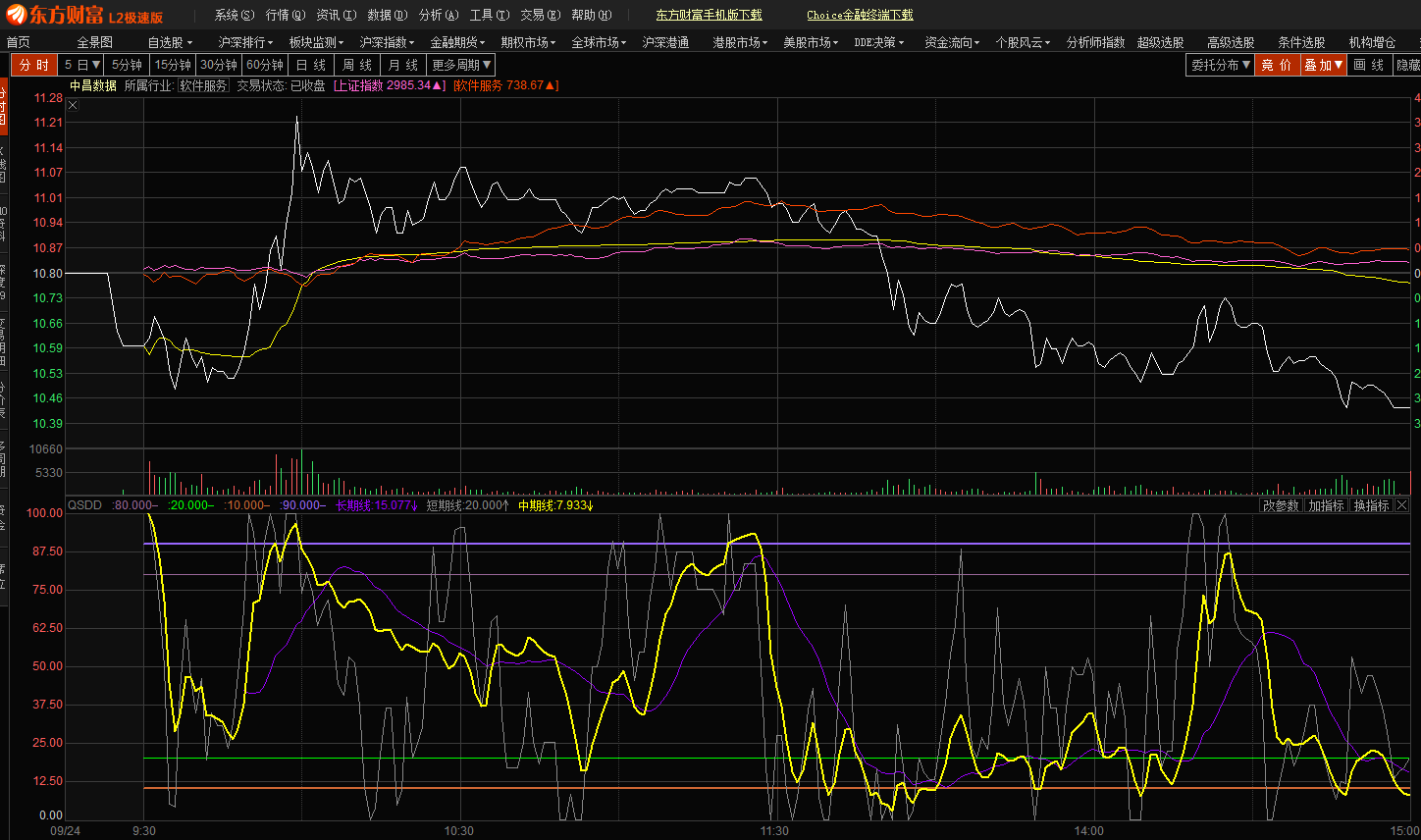Follow the 东方财富手机版下载 link
1421x840 pixels.
[709, 15]
